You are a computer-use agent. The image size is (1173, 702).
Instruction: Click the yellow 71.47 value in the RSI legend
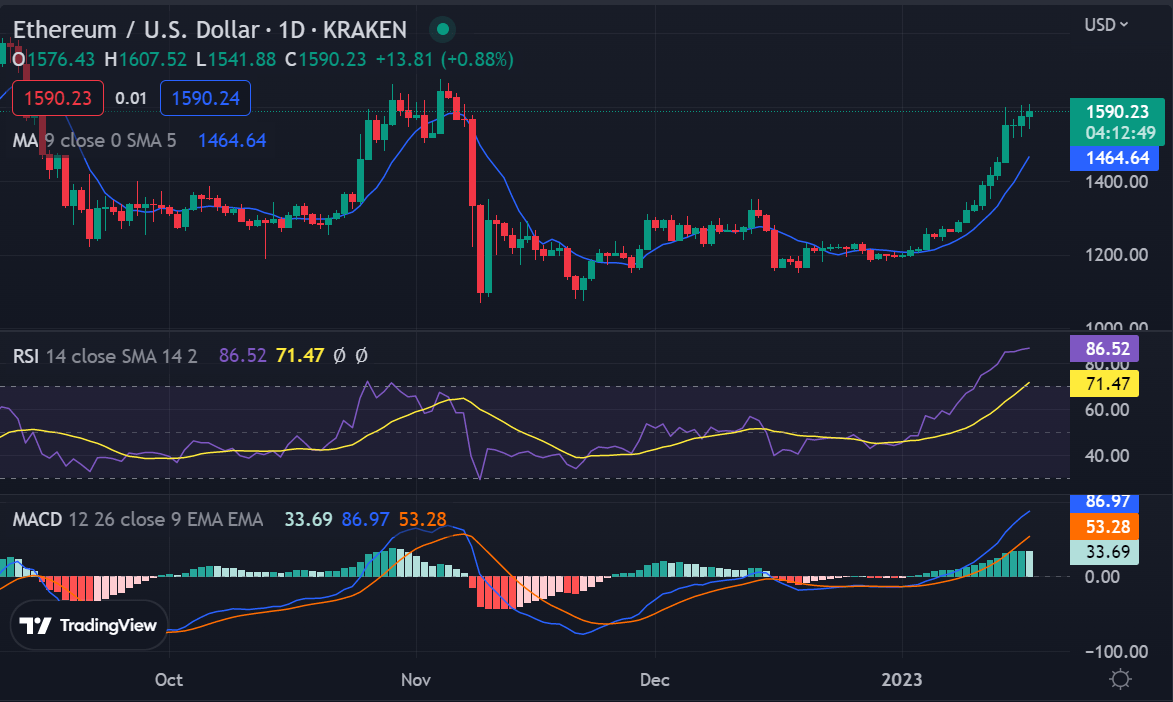click(x=299, y=355)
